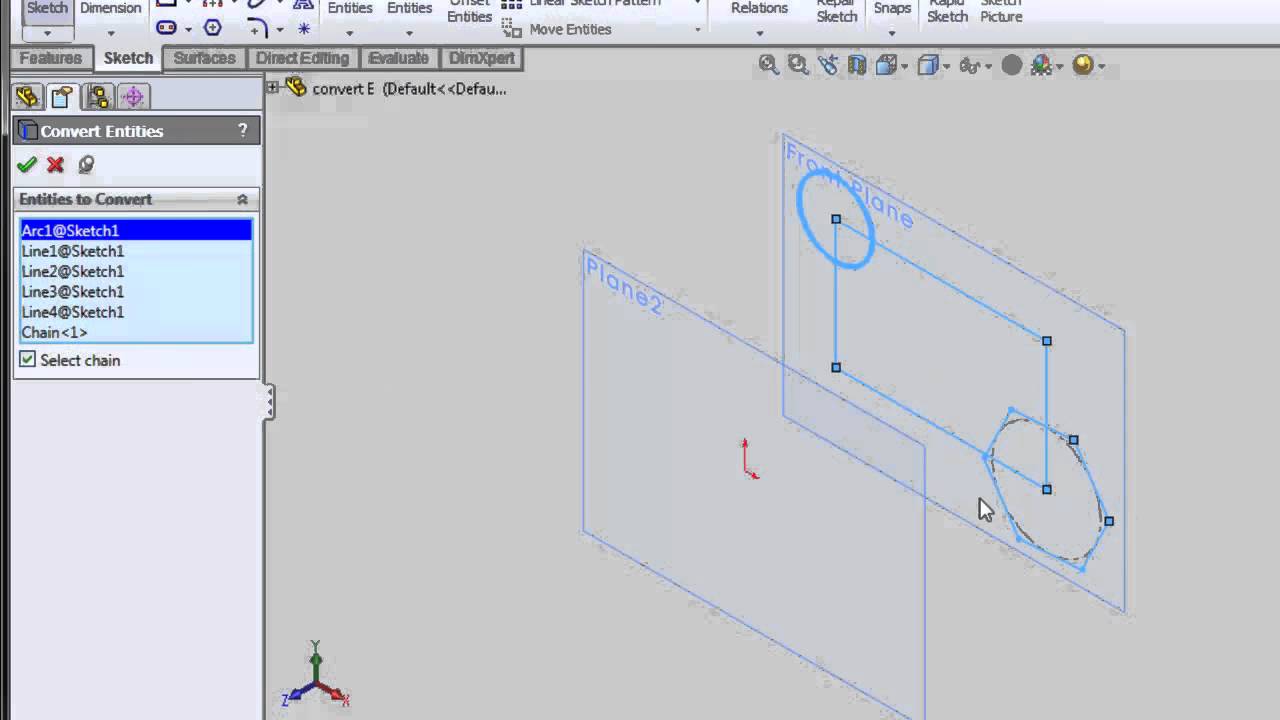
Task: Open the FeatureManager design tree tab
Action: (27, 96)
